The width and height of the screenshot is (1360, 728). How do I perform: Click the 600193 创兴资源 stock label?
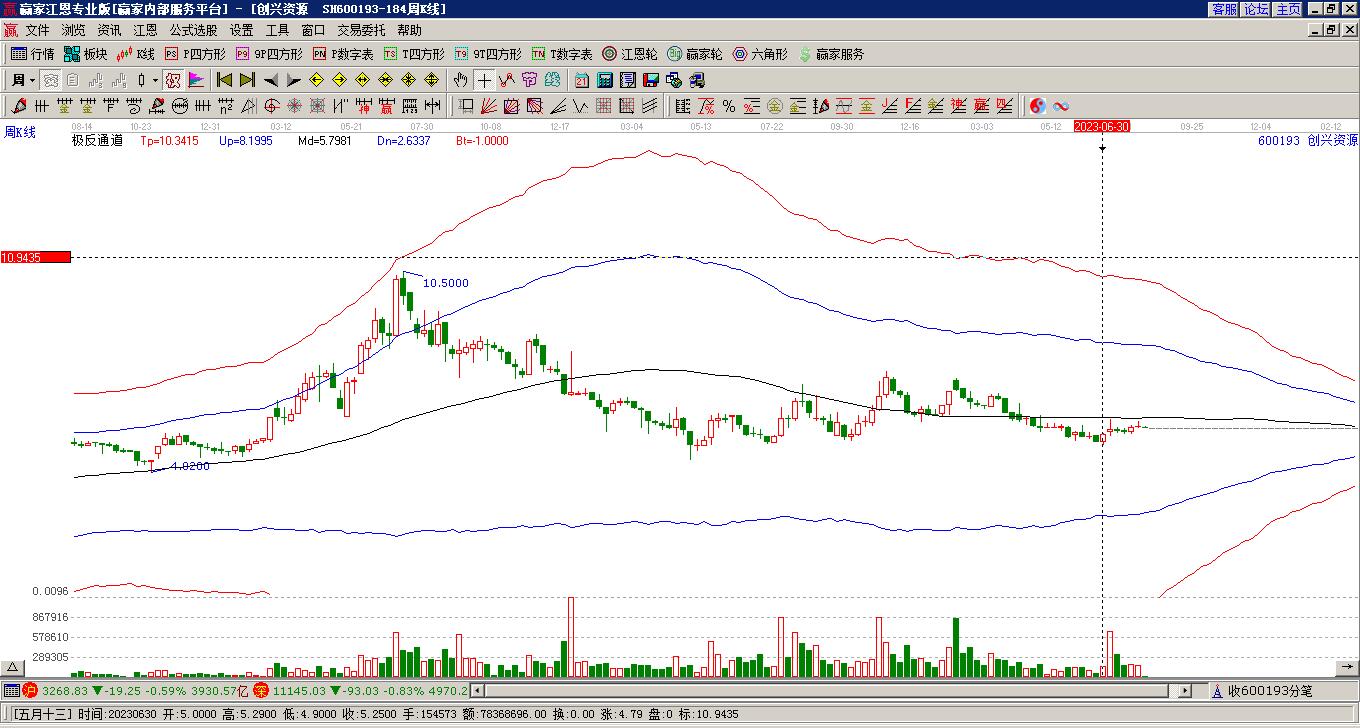1308,141
